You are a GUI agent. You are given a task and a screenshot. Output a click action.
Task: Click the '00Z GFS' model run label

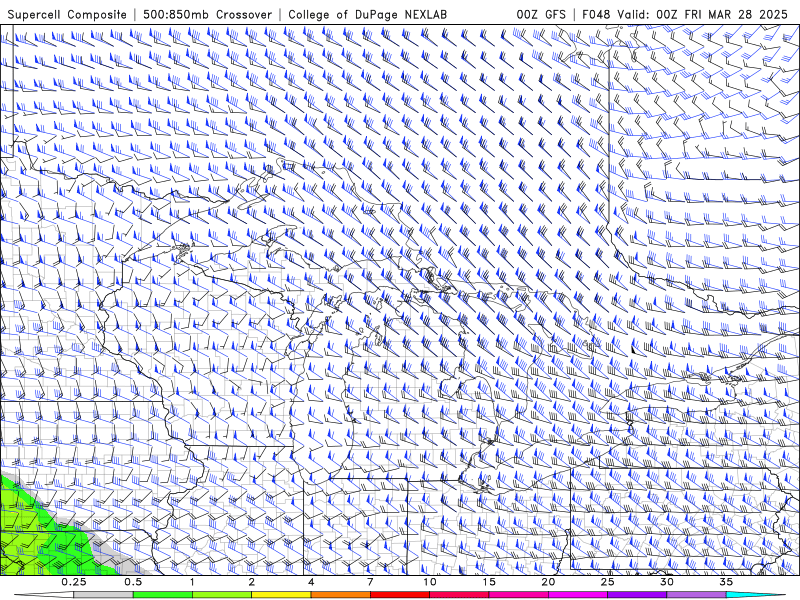pyautogui.click(x=541, y=15)
